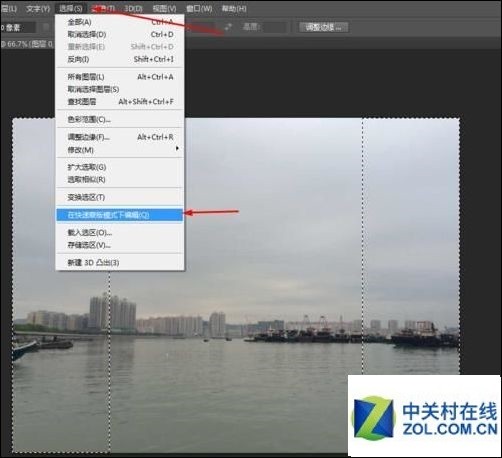
Task: Choose 全部(A) from the Select menu
Action: click(x=120, y=22)
